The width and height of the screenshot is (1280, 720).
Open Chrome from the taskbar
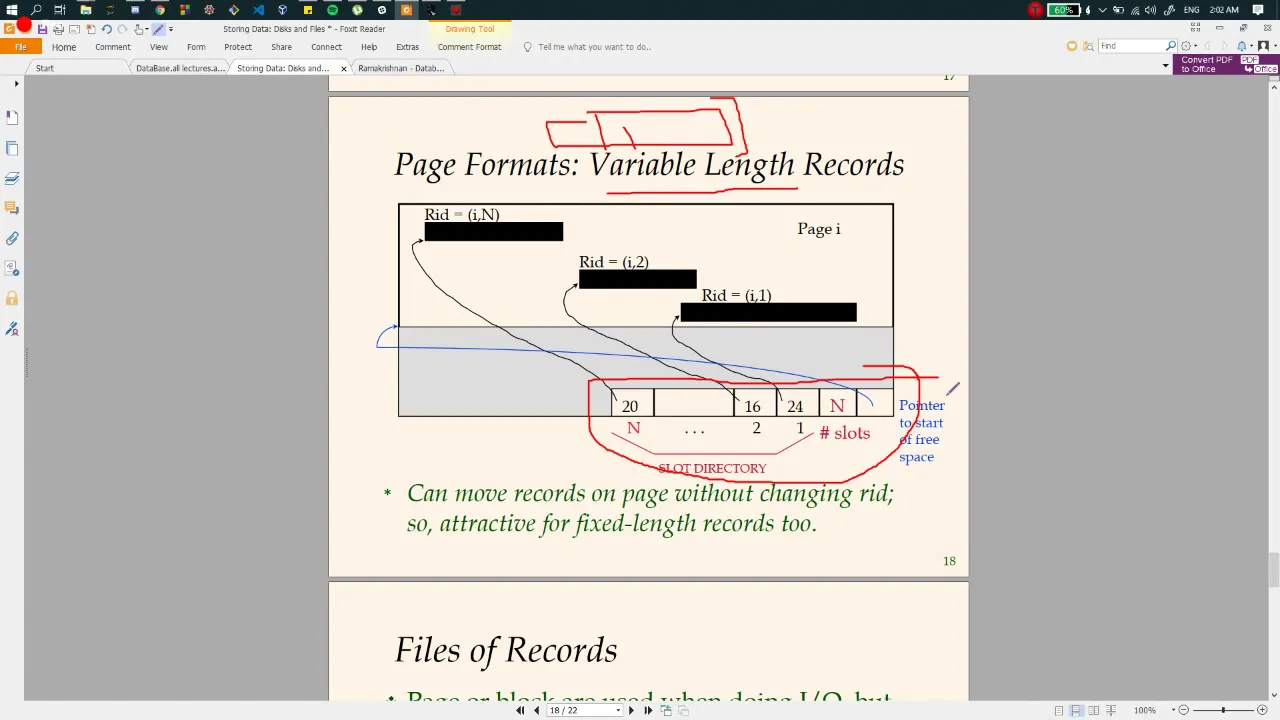click(x=160, y=10)
